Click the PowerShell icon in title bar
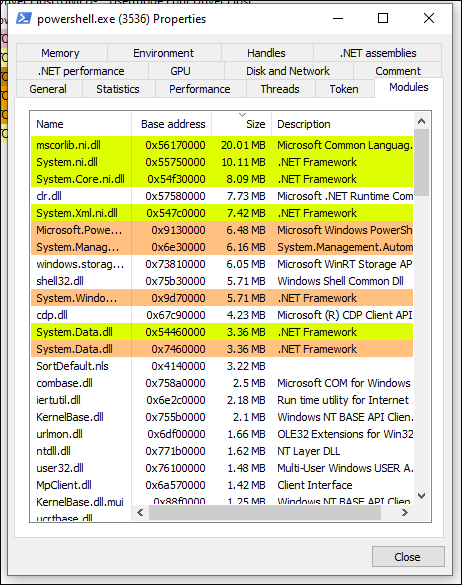 click(x=24, y=18)
